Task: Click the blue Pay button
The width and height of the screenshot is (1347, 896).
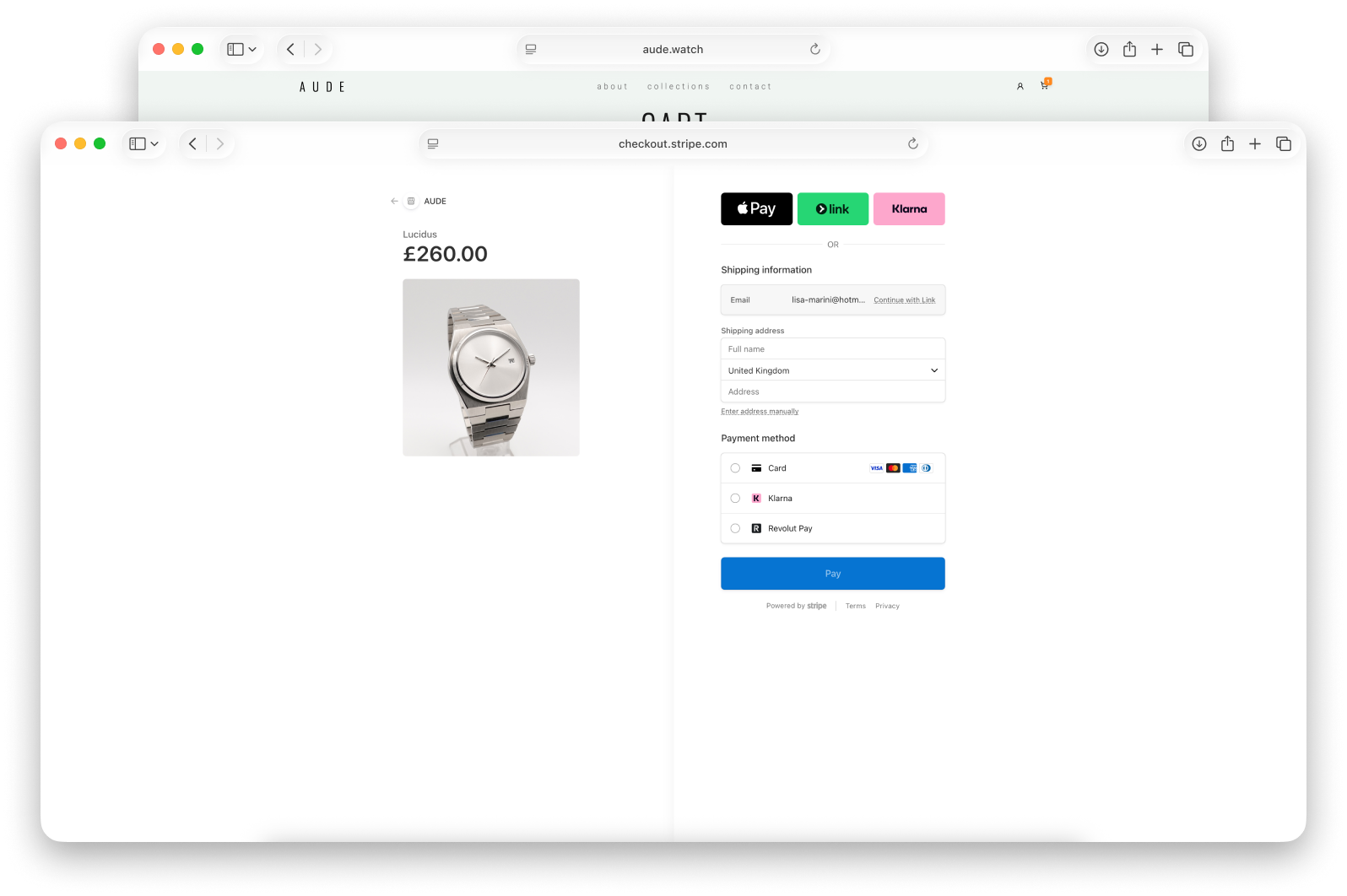Action: [833, 574]
